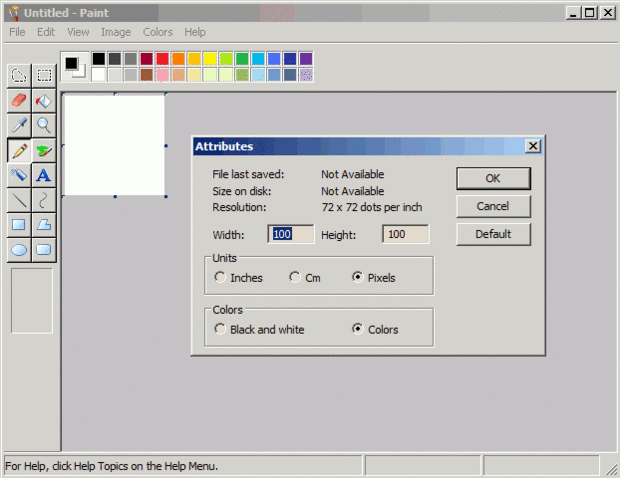Activate the Magnifier tool
Screen dimensions: 620x478
(44, 125)
